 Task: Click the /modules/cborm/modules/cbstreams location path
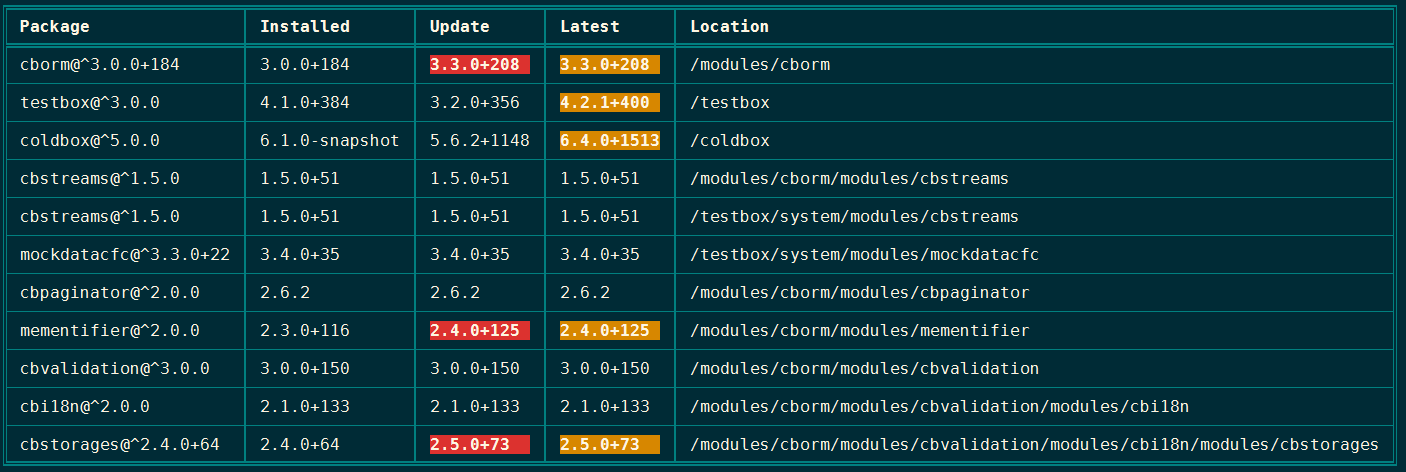849,179
